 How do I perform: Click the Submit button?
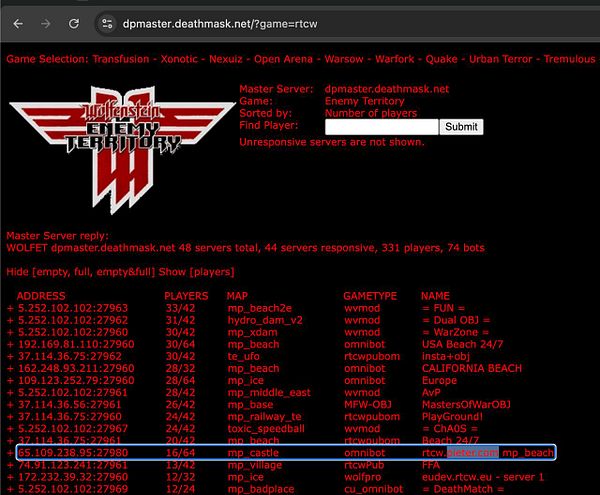click(x=461, y=127)
